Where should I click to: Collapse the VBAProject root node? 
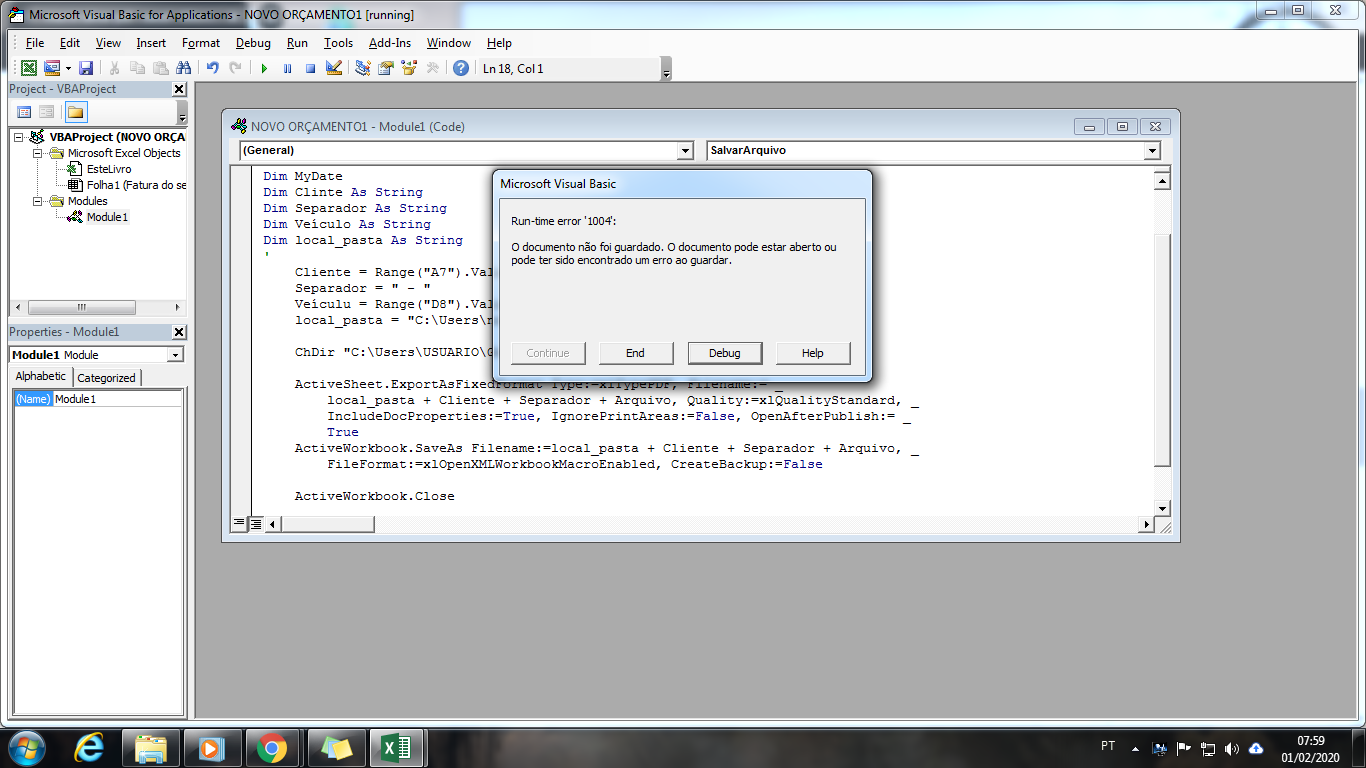19,137
